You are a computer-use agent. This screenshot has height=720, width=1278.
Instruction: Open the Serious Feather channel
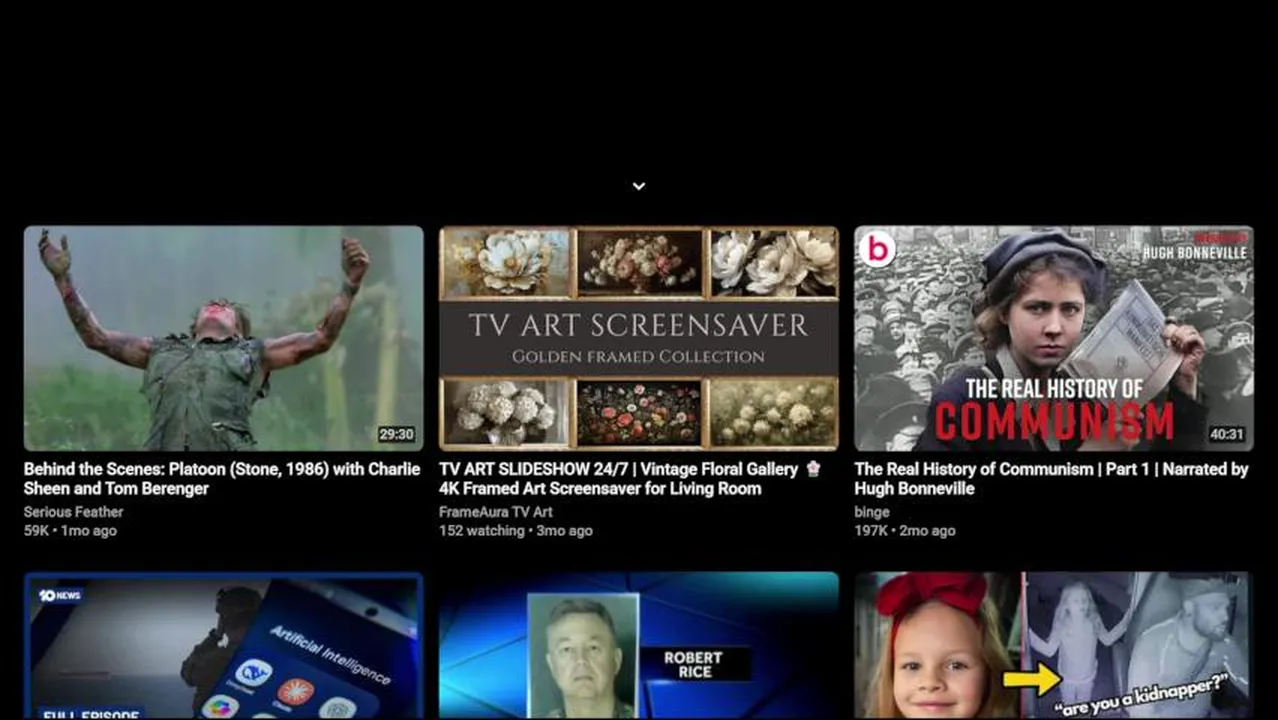[74, 512]
